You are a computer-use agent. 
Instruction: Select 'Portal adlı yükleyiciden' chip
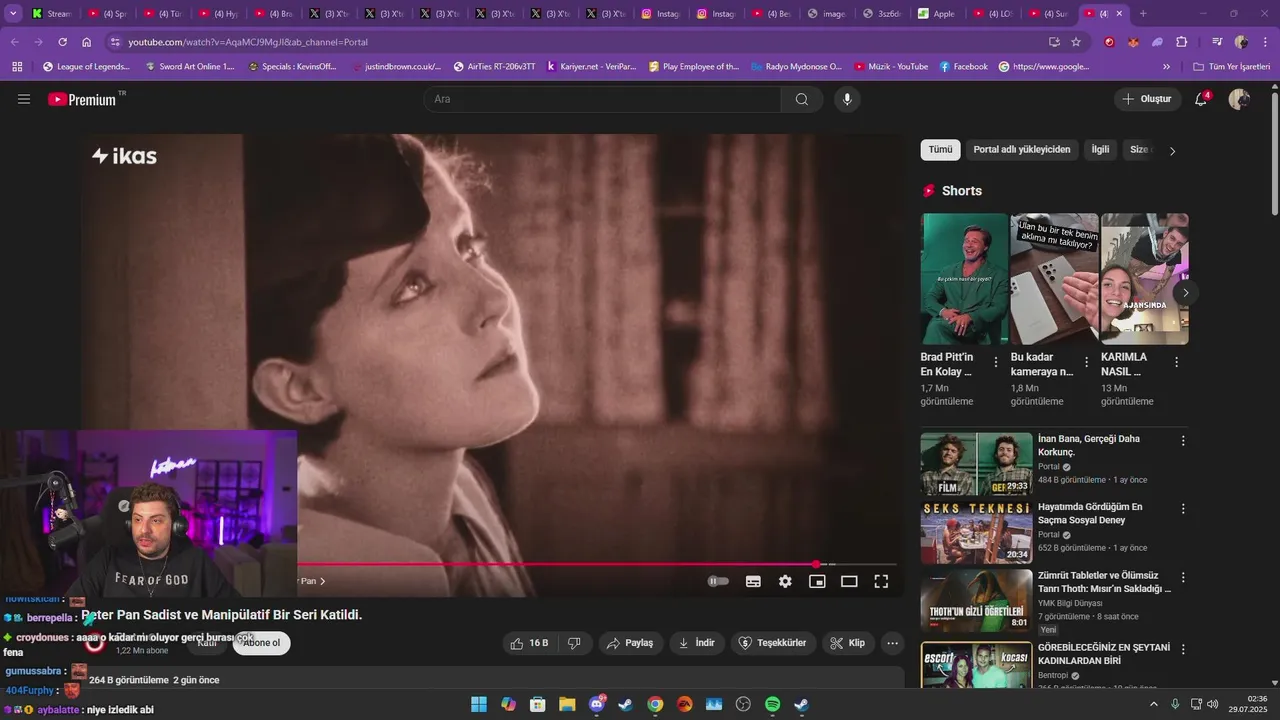[x=1022, y=150]
